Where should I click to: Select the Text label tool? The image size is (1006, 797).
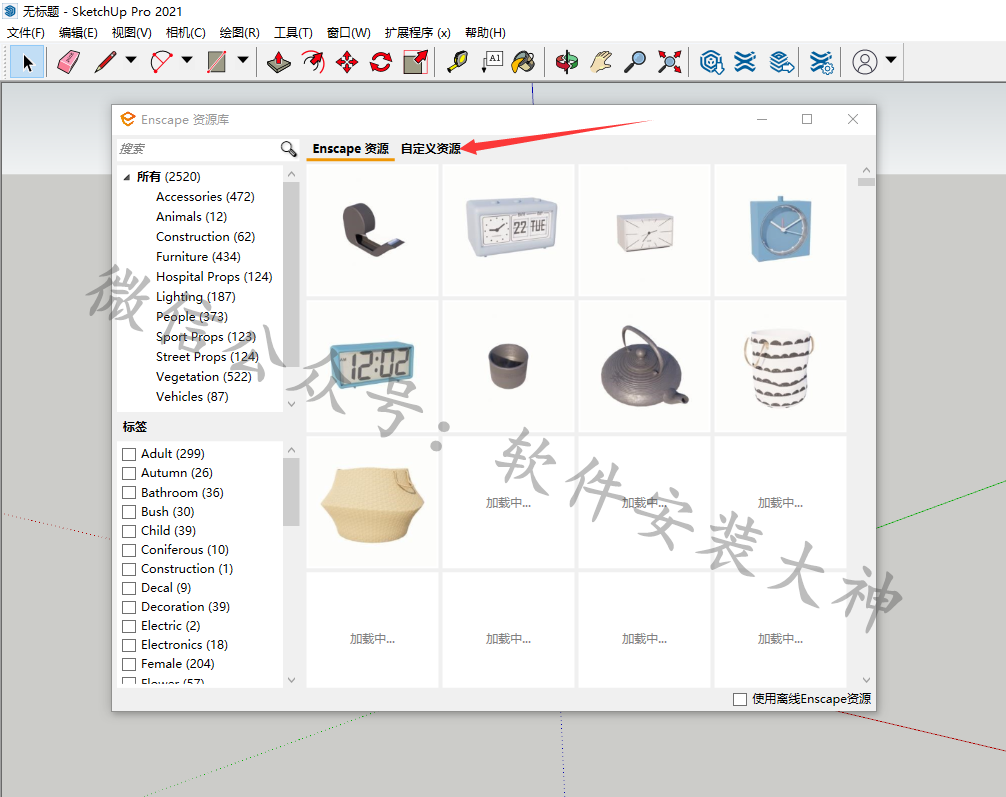(x=492, y=62)
